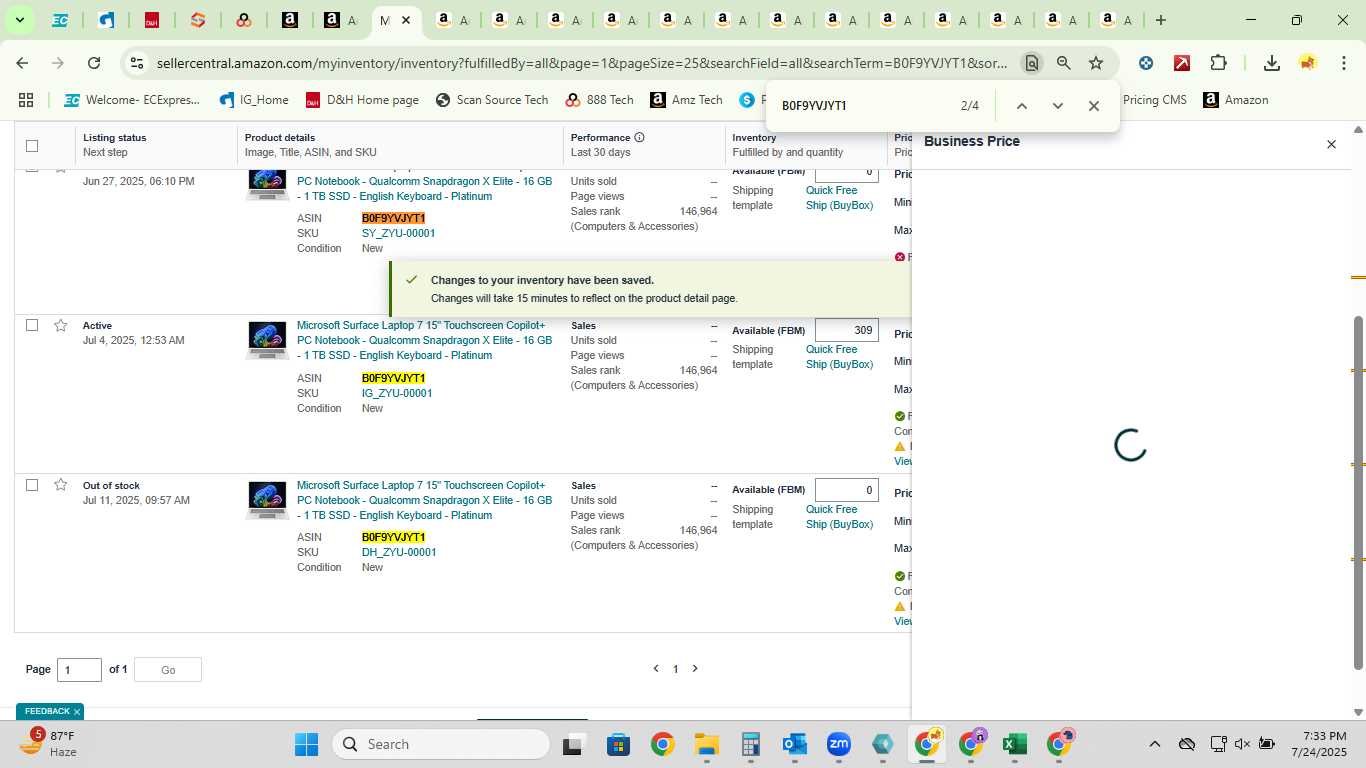Reload the Seller Central page
Image resolution: width=1366 pixels, height=768 pixels.
tap(94, 63)
